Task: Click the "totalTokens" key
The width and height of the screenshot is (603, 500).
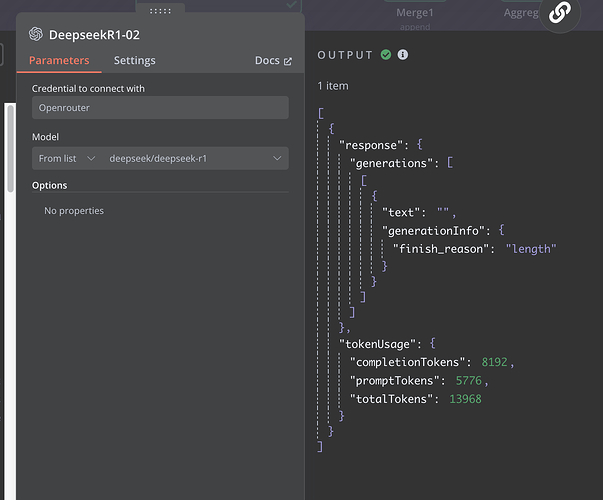Action: point(391,399)
